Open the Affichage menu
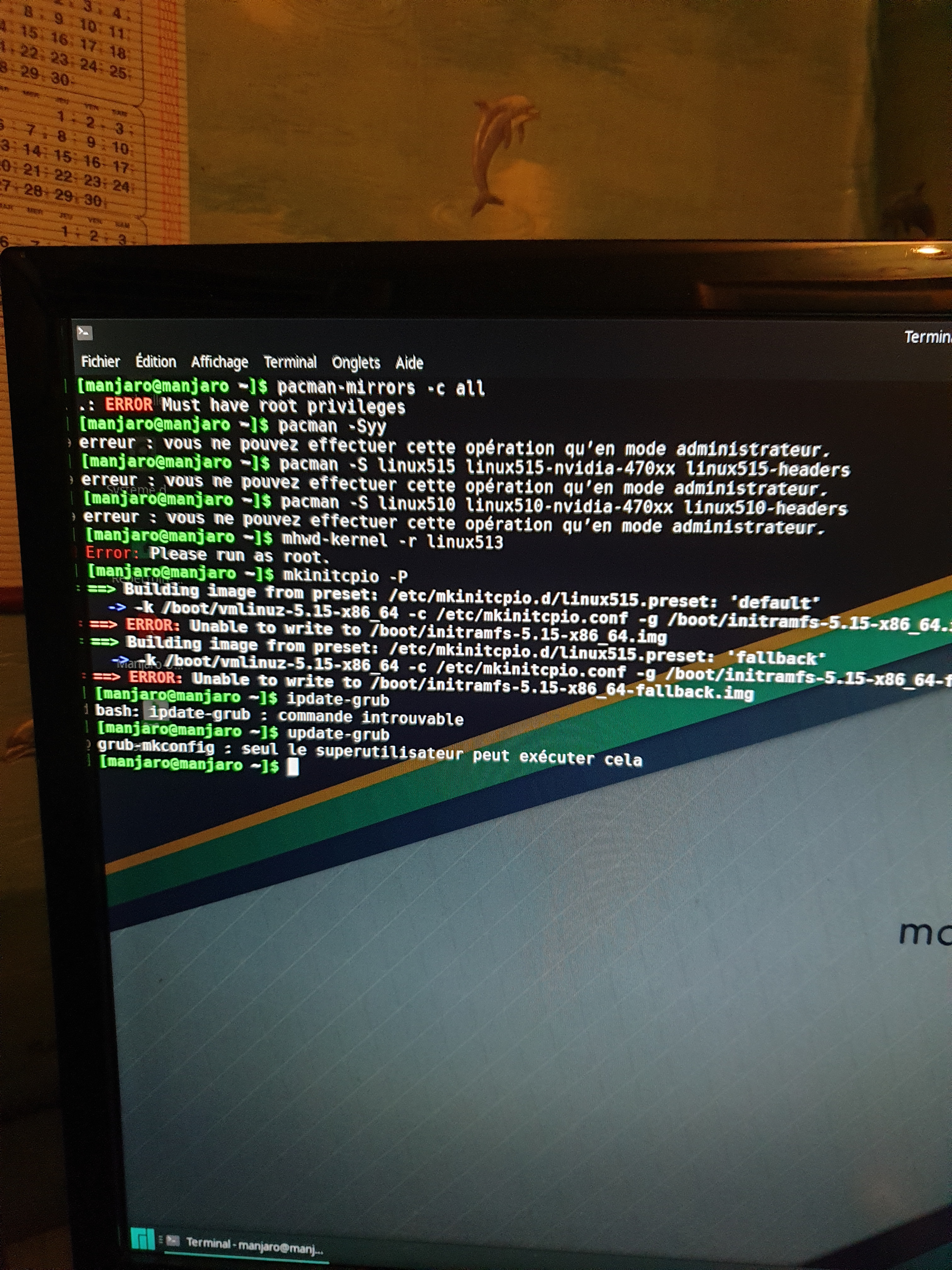Viewport: 952px width, 1270px height. 219,362
